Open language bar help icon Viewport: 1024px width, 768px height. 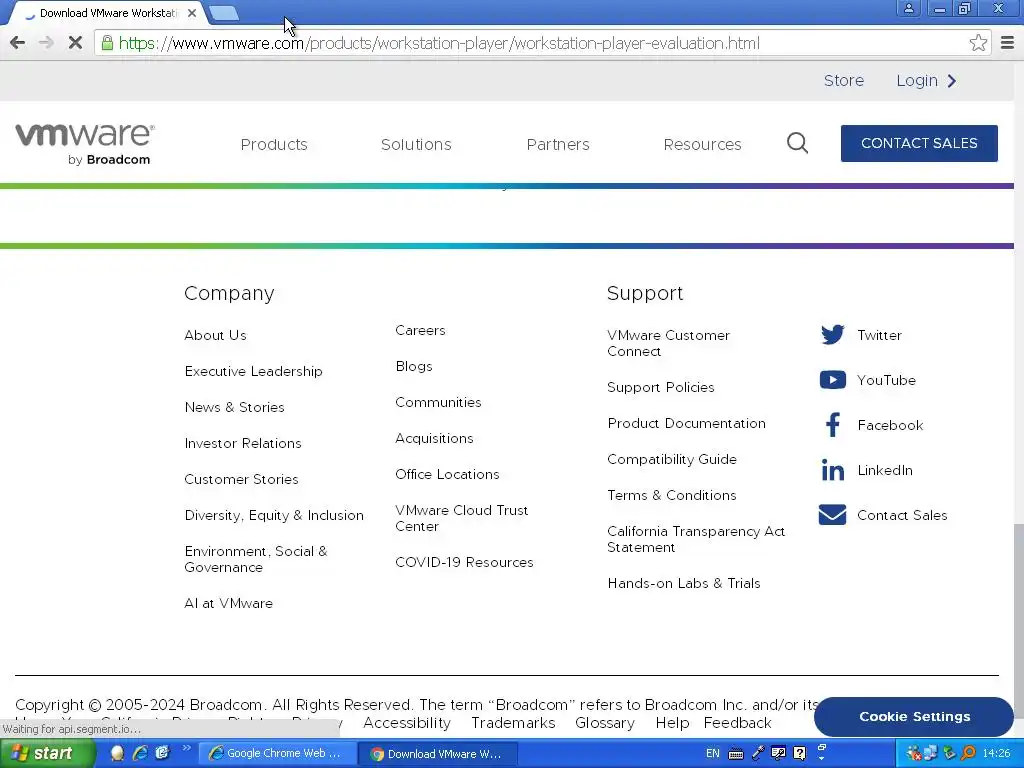tap(799, 753)
